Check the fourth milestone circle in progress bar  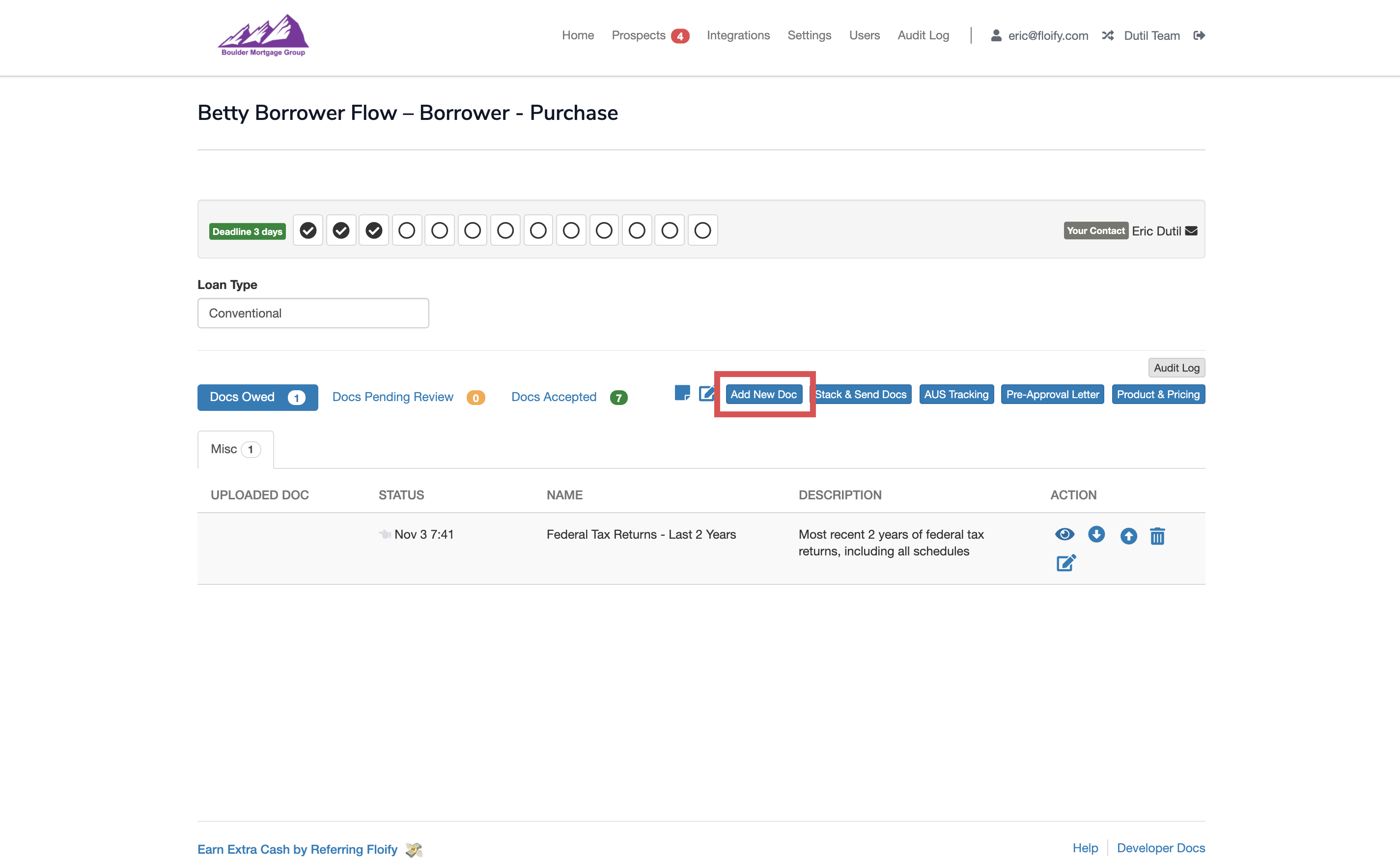(x=407, y=230)
